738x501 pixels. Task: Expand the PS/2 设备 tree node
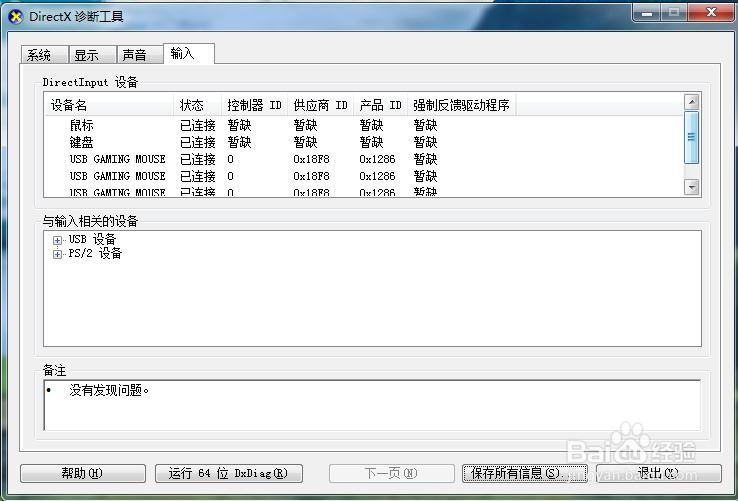click(x=57, y=254)
